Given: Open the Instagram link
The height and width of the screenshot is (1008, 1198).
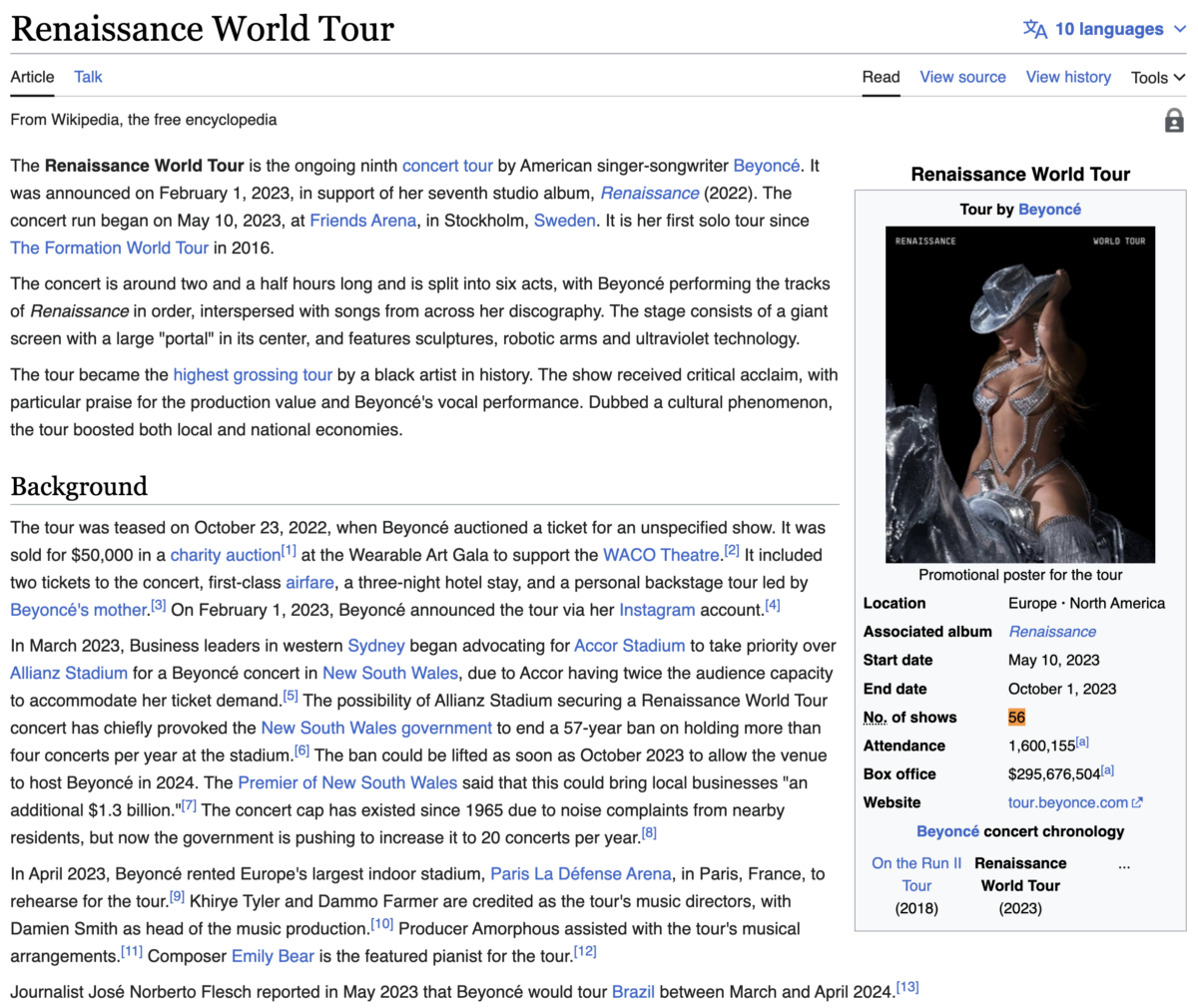Looking at the screenshot, I should 657,610.
